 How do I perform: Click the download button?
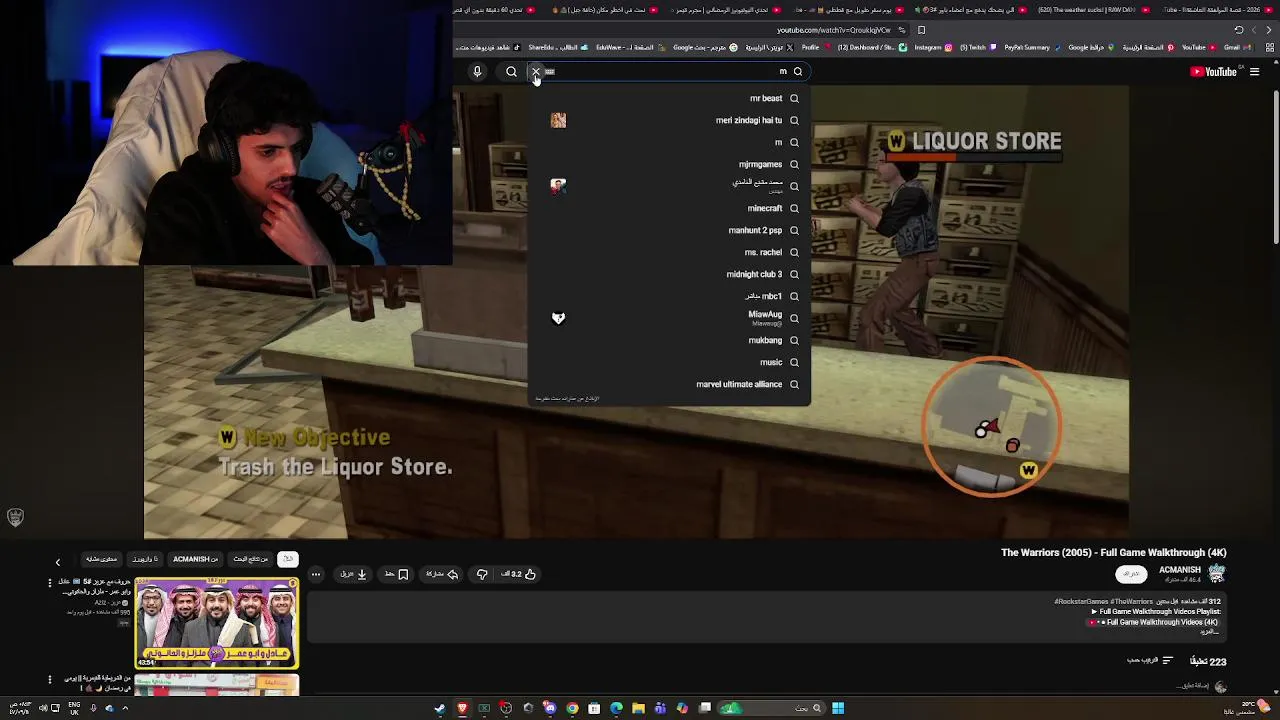pos(354,574)
